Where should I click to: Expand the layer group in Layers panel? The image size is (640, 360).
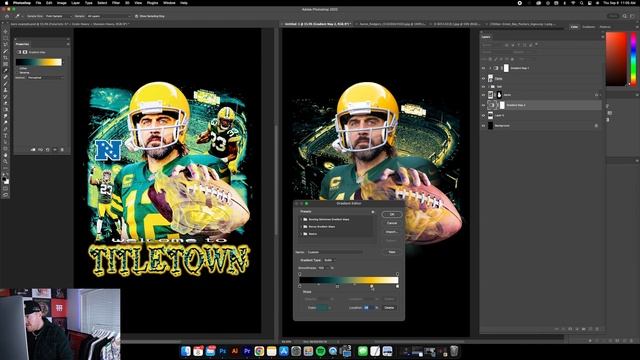pyautogui.click(x=489, y=87)
